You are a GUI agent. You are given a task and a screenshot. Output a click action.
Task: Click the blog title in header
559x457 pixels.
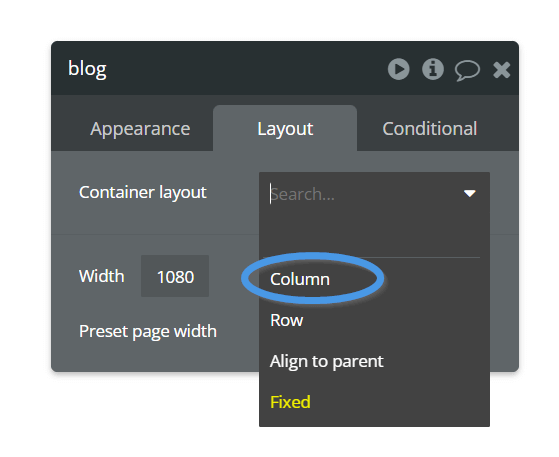click(x=87, y=69)
